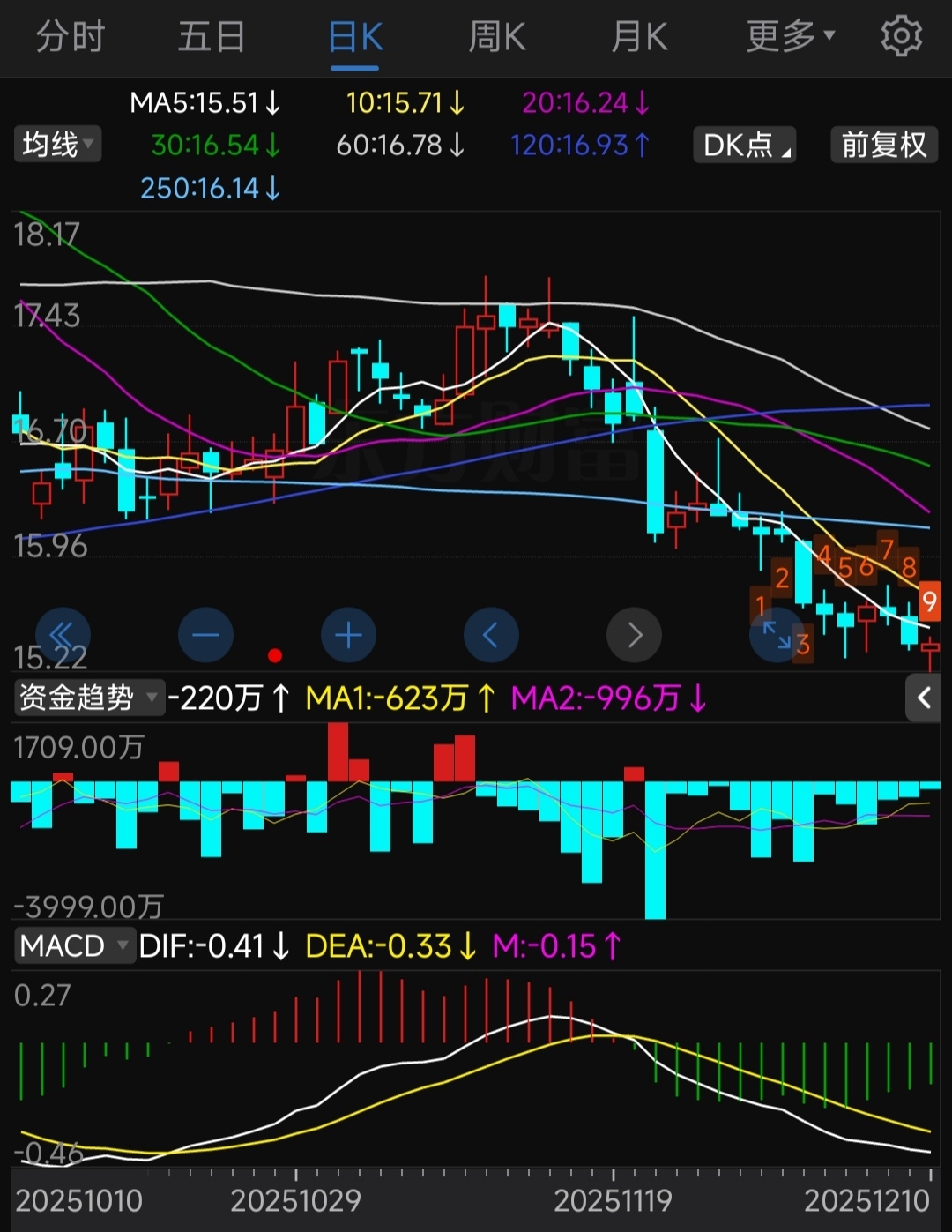
Task: Tap the -220万 fund flow value
Action: pyautogui.click(x=228, y=698)
